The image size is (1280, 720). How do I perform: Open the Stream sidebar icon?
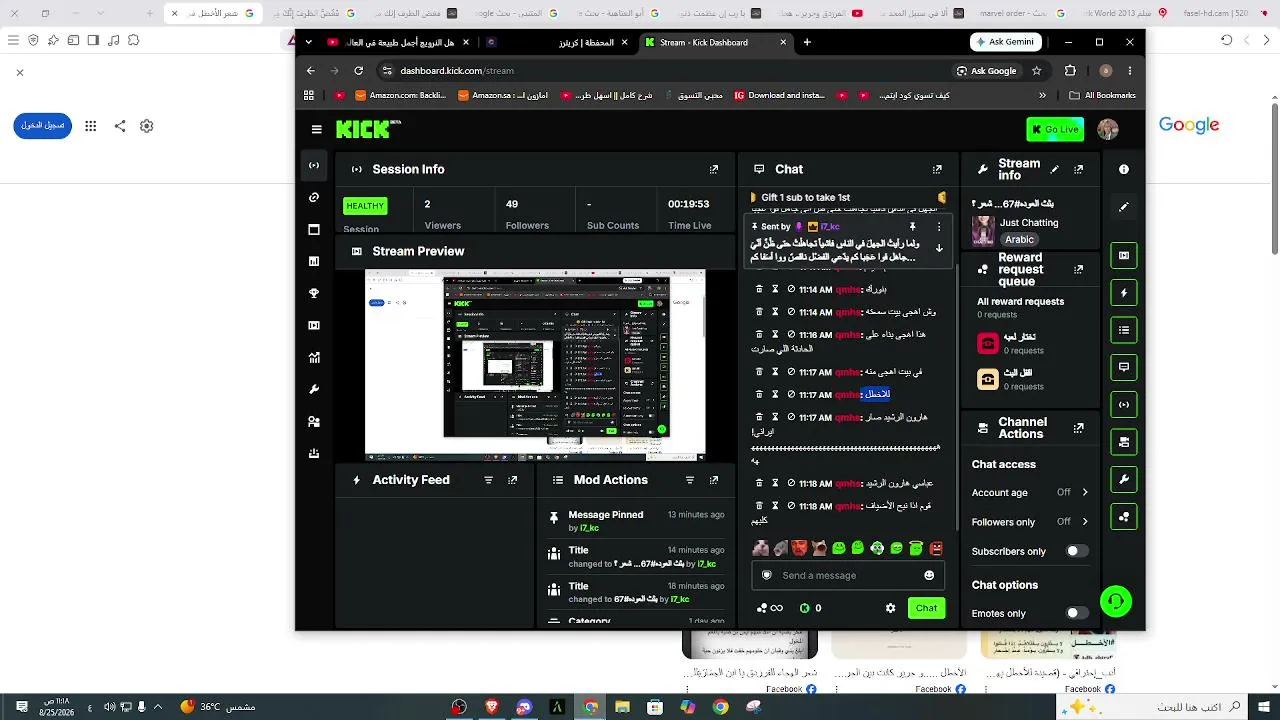[314, 166]
